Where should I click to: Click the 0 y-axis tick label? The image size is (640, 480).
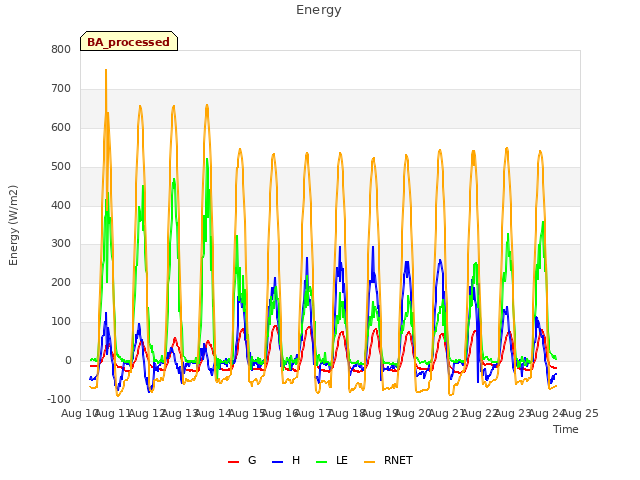point(68,360)
